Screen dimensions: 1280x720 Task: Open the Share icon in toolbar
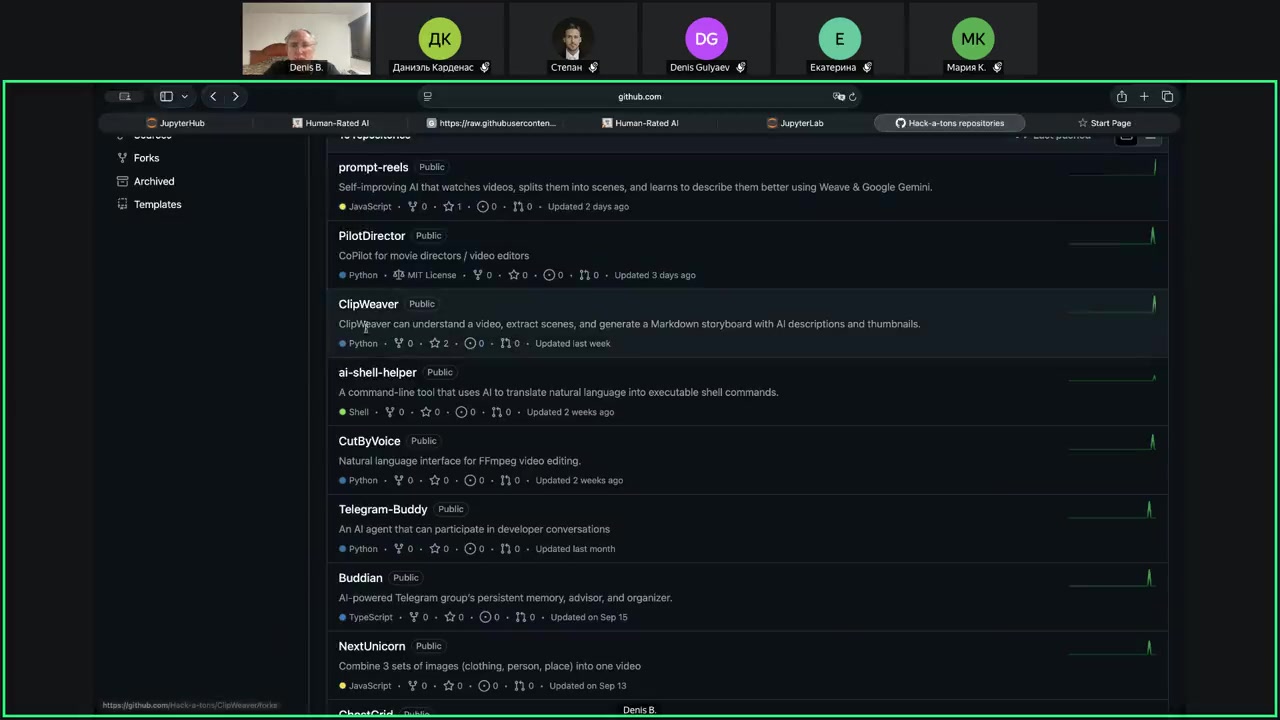1121,97
